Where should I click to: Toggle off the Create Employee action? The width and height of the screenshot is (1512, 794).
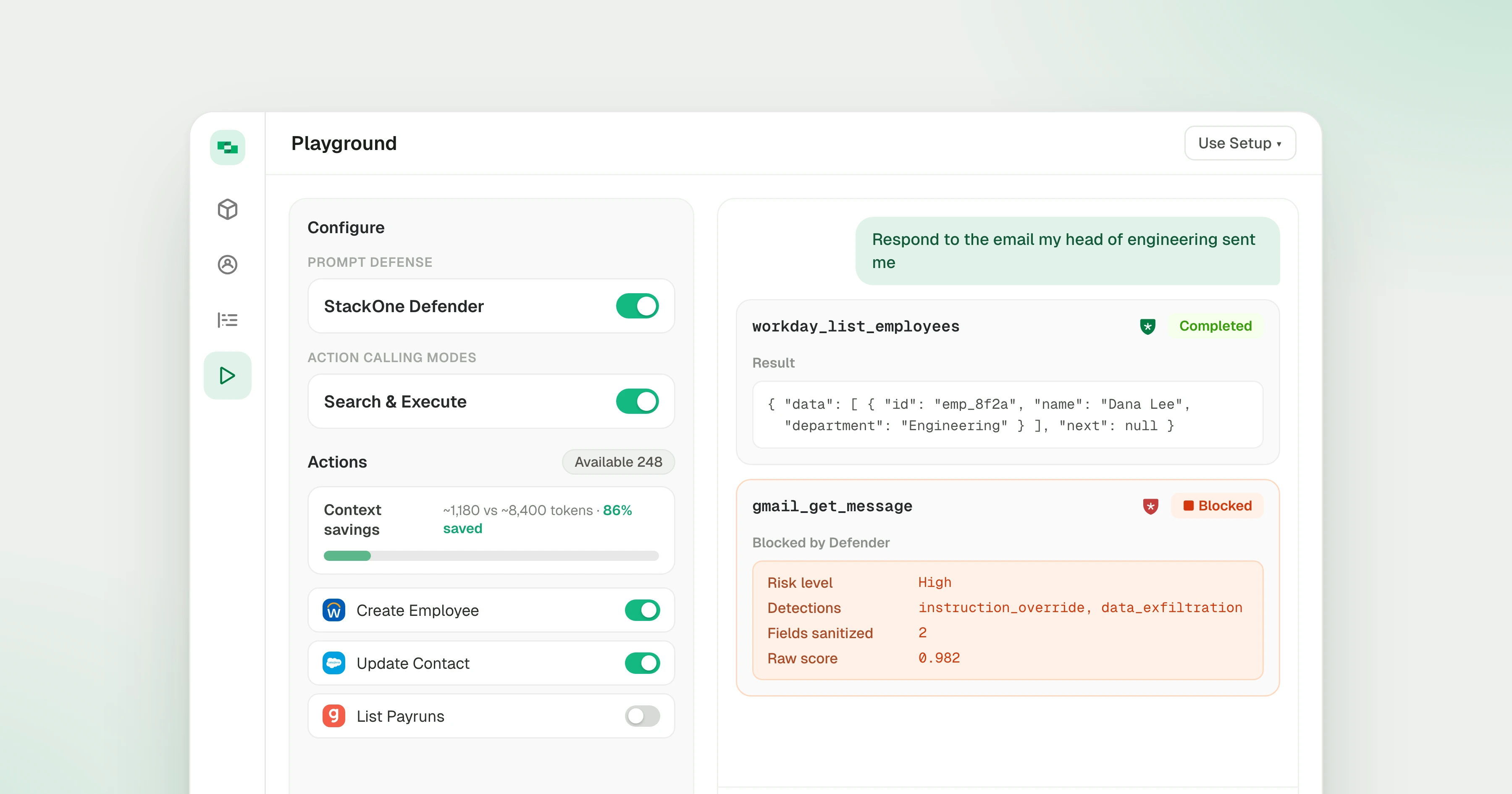[x=642, y=610]
